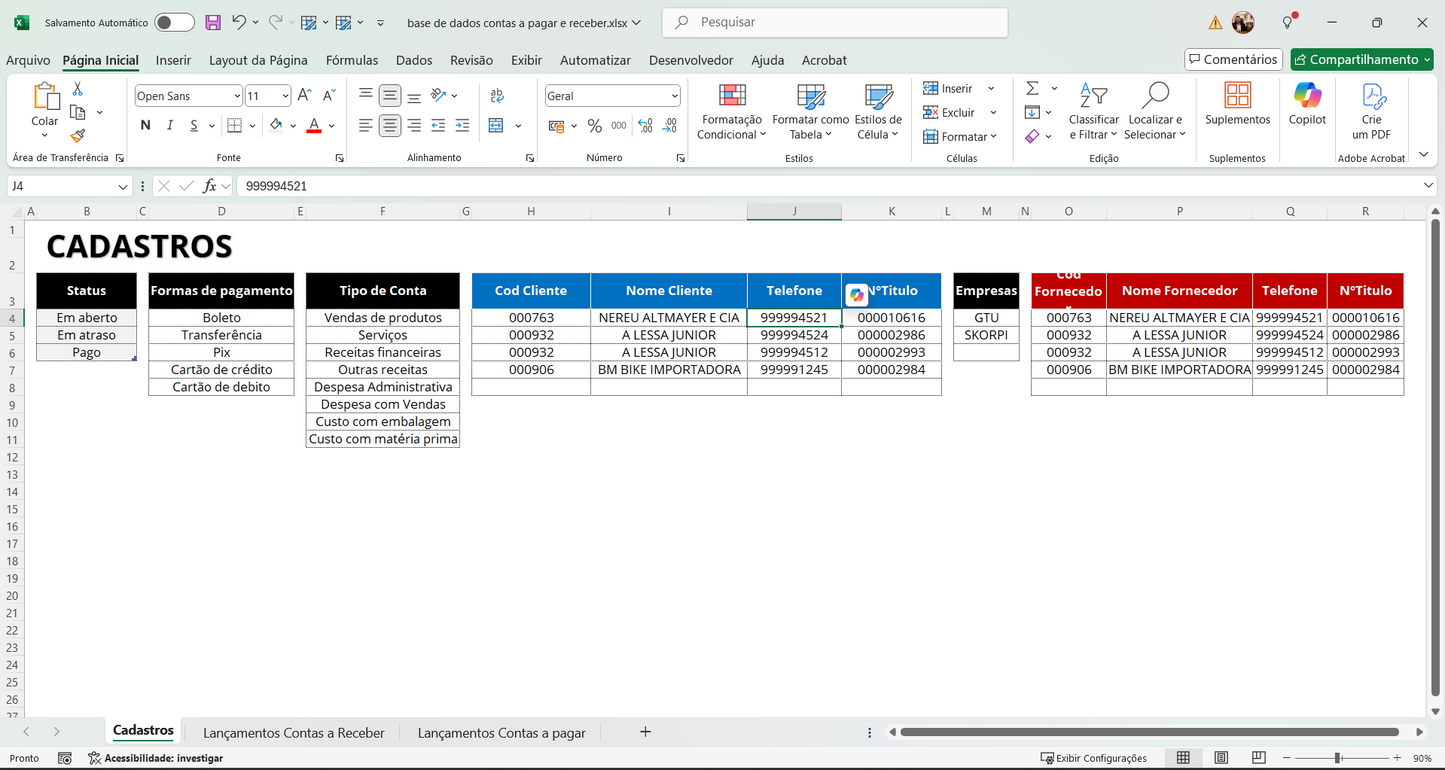The image size is (1445, 770).
Task: Apply bold formatting from the Fonte group
Action: tap(144, 125)
